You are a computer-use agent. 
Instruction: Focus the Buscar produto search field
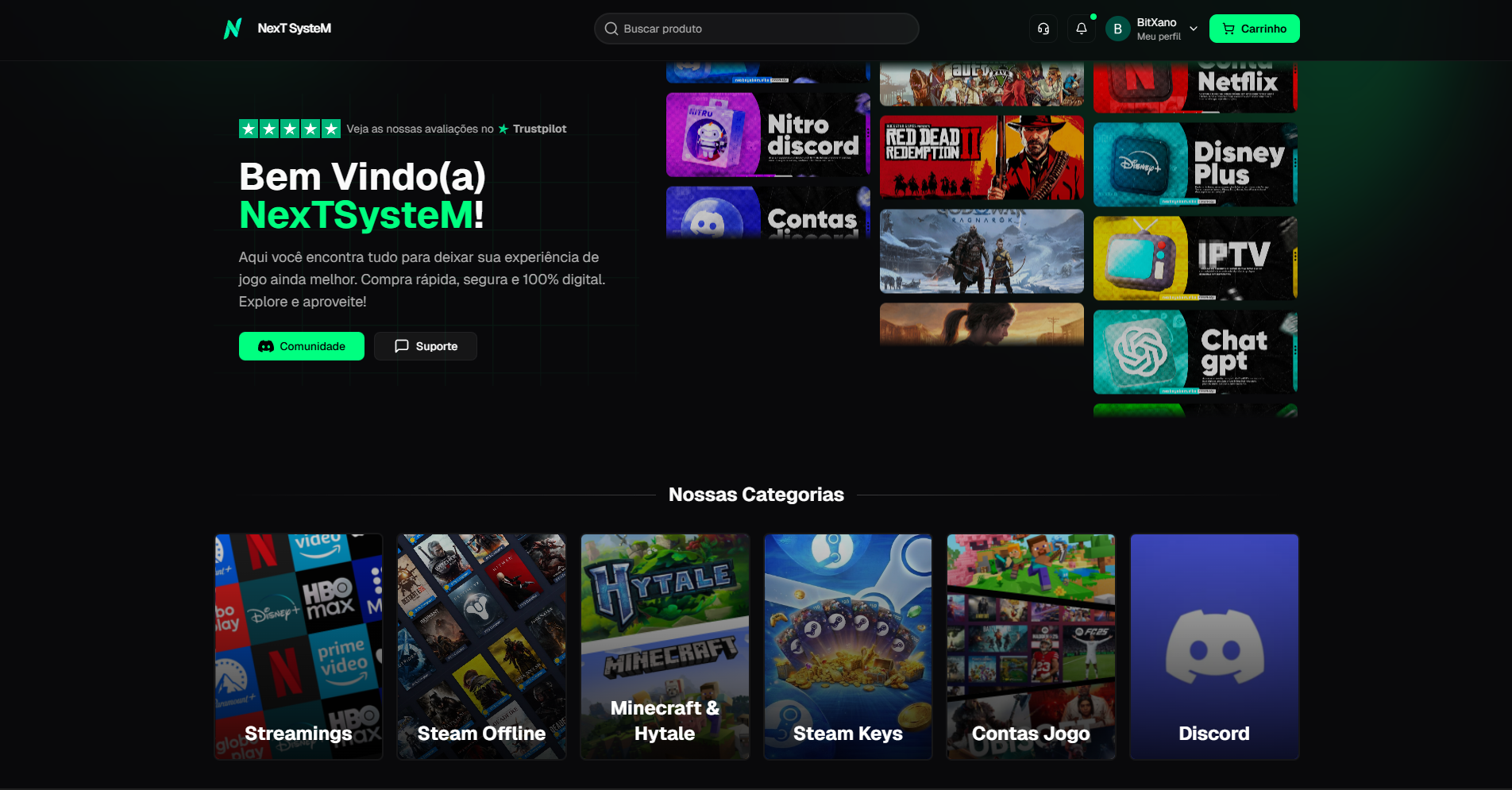point(762,29)
